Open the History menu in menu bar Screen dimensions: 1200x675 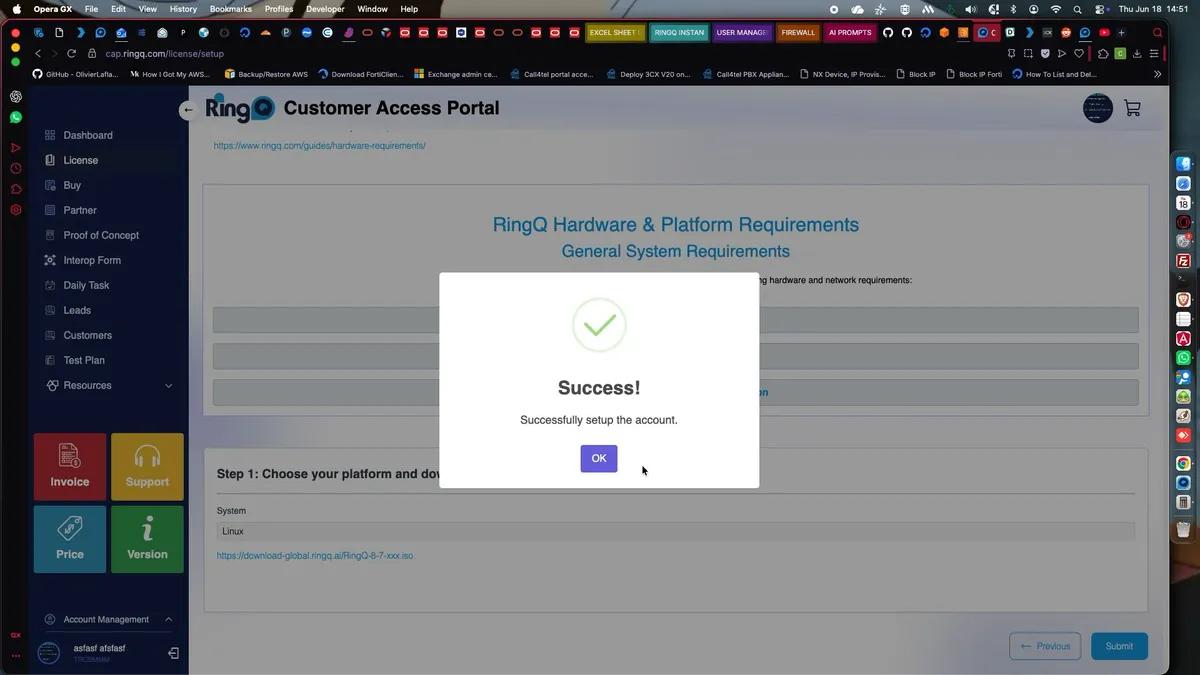click(183, 9)
